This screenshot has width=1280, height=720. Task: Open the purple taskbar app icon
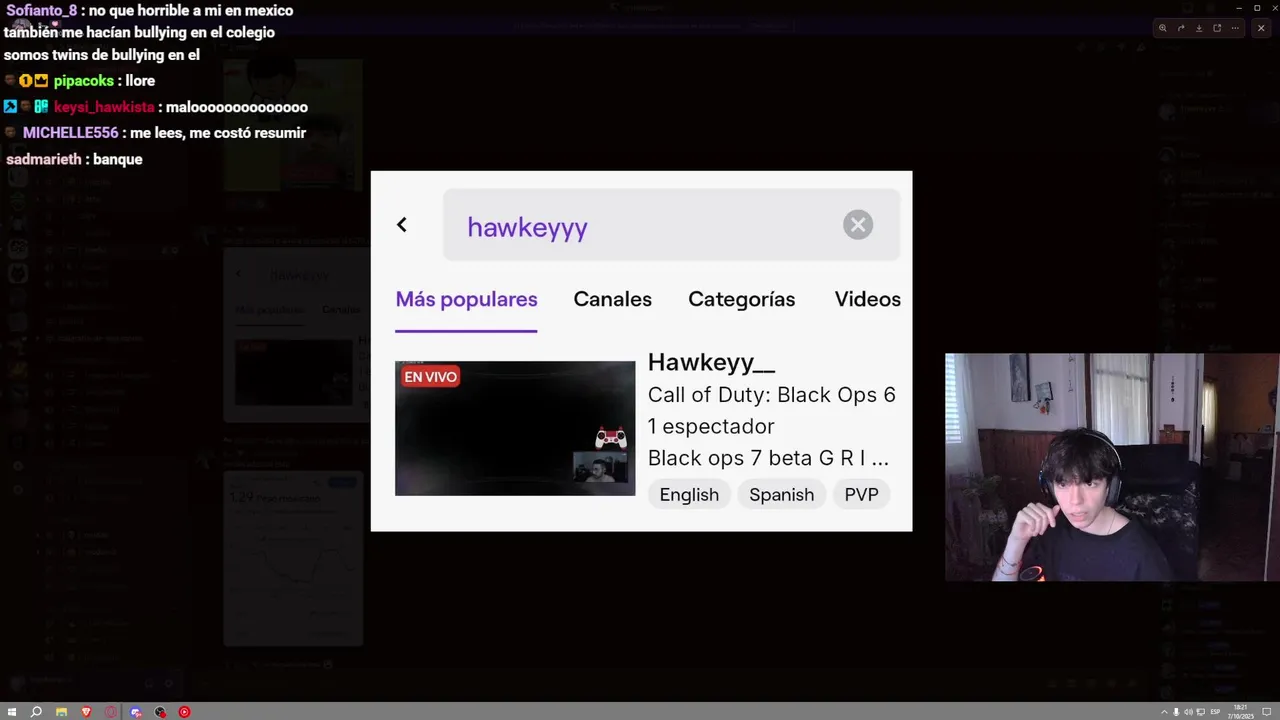click(x=136, y=712)
